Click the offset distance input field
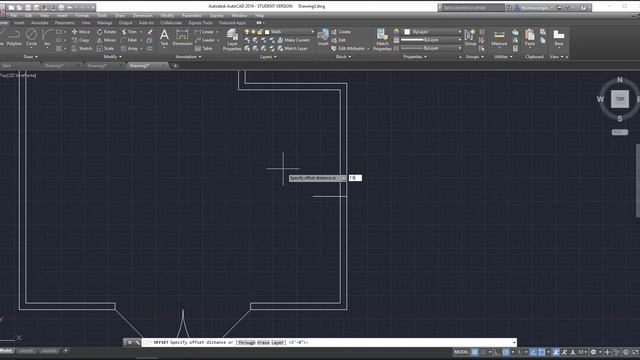Viewport: 640px width, 360px height. click(x=355, y=178)
